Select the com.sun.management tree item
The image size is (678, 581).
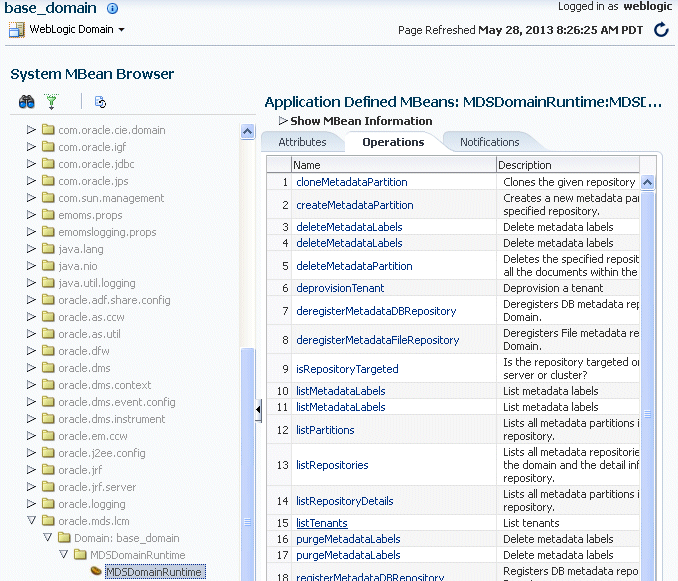[111, 197]
